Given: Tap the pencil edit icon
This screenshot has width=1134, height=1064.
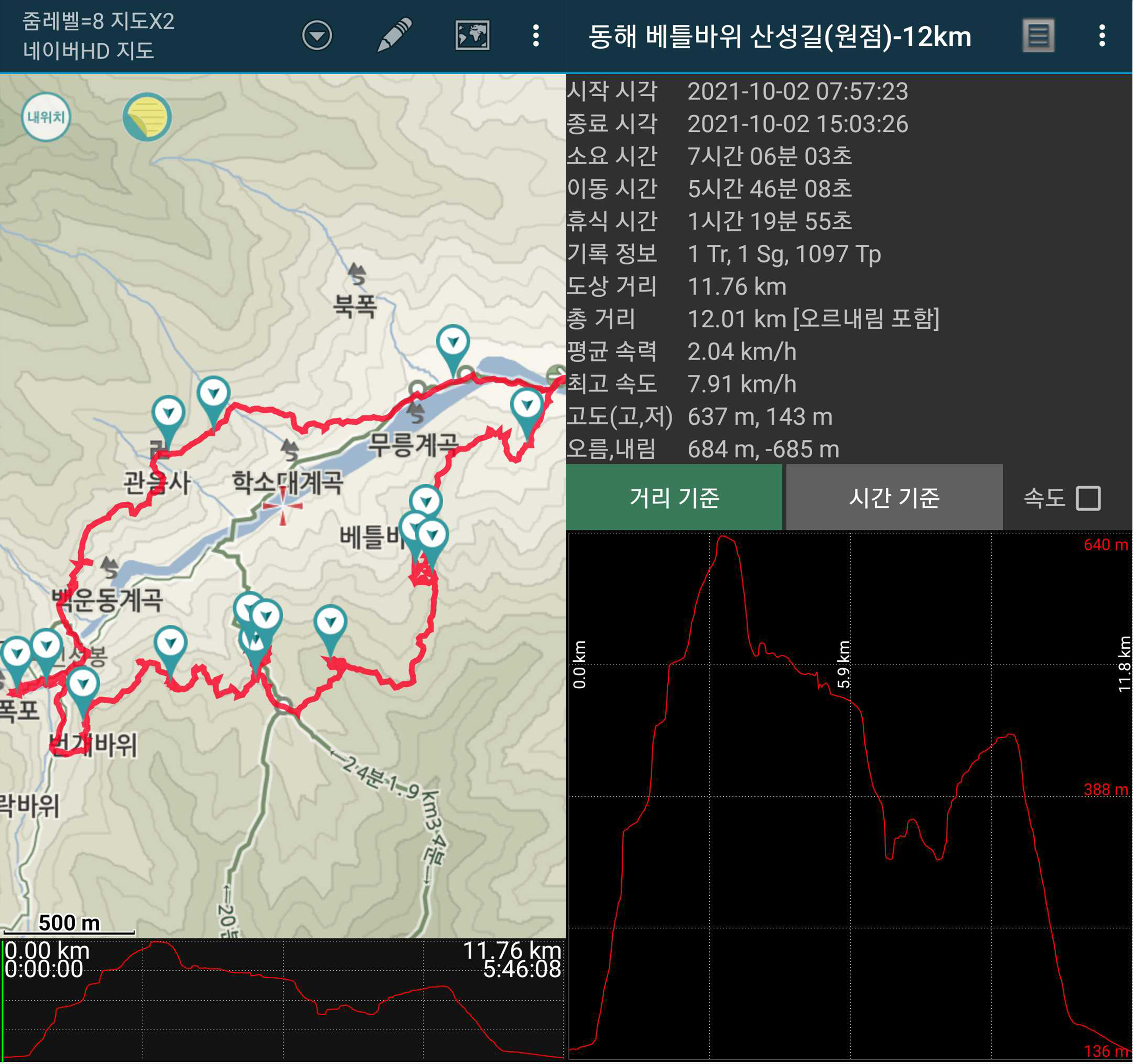Looking at the screenshot, I should click(395, 35).
